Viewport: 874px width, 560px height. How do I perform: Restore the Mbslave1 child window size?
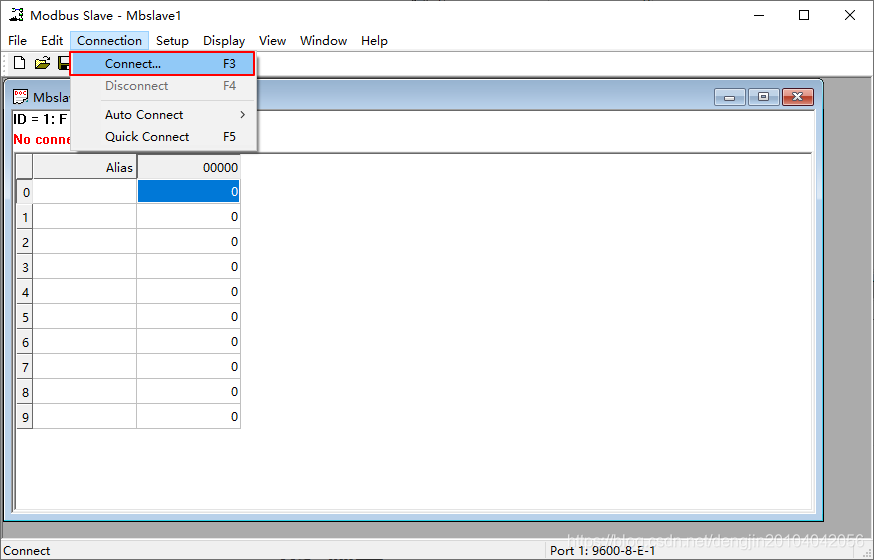point(764,97)
